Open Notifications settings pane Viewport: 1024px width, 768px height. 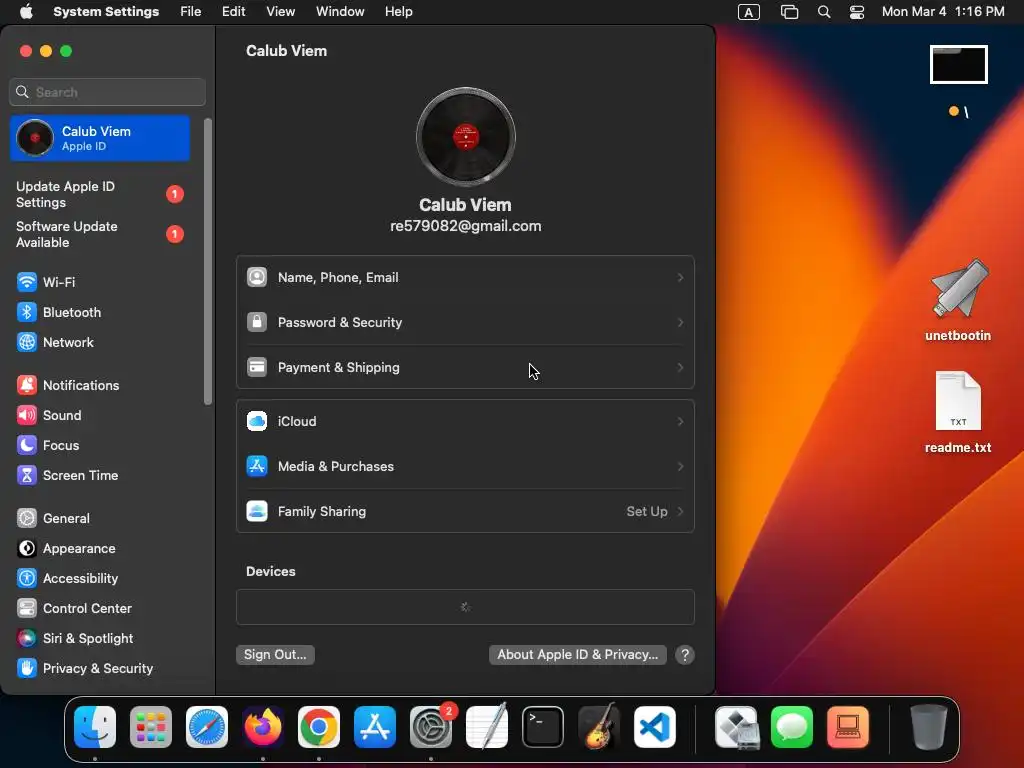click(68, 385)
